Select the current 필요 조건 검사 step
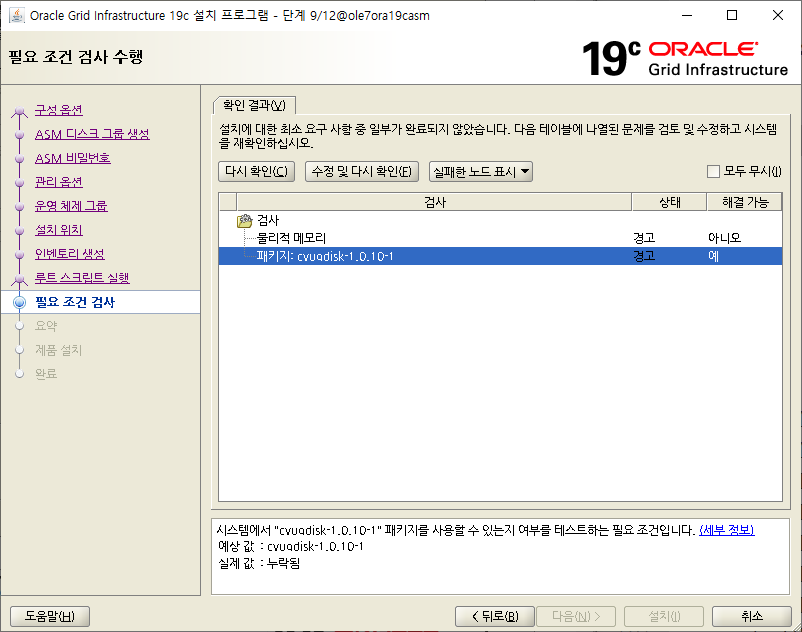This screenshot has height=632, width=802. (75, 302)
